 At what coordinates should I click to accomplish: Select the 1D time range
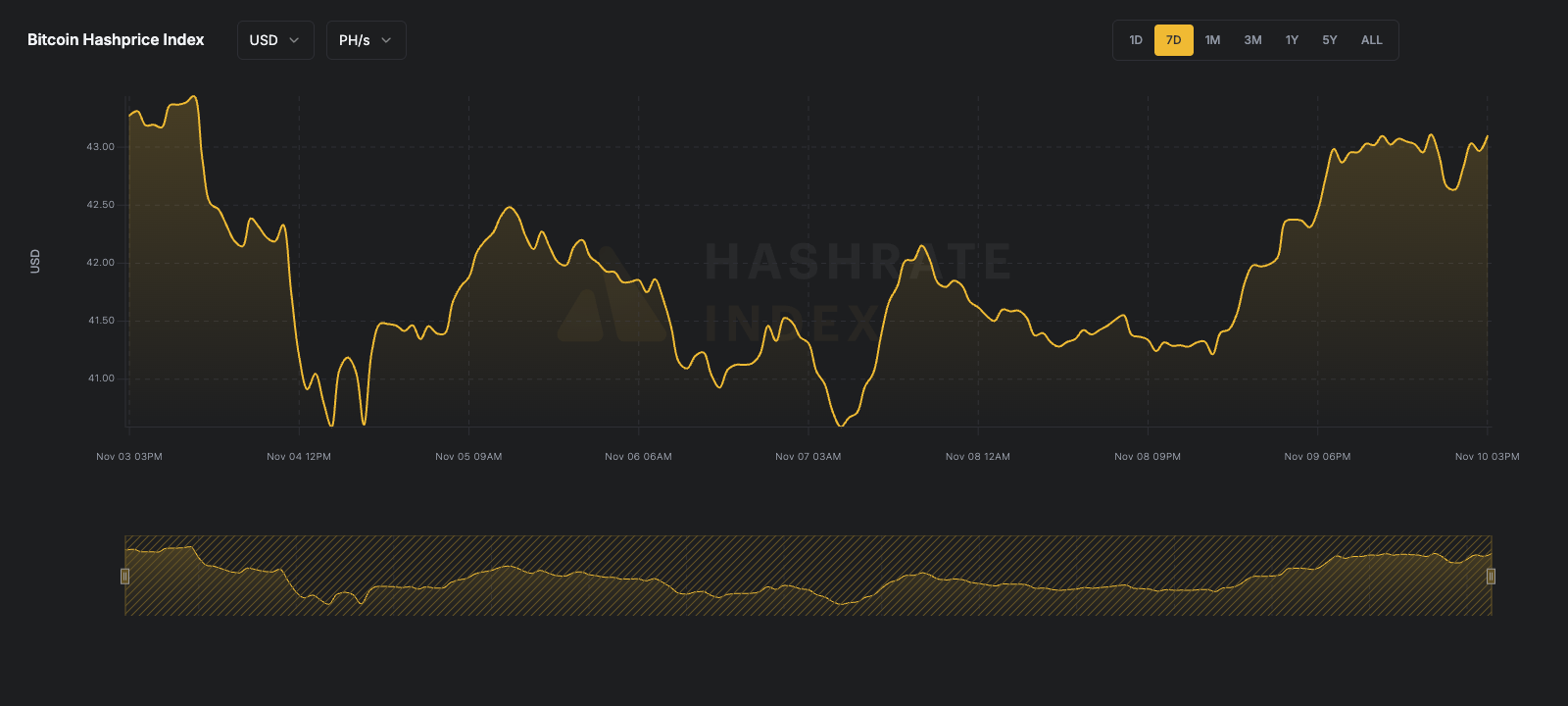(x=1136, y=40)
